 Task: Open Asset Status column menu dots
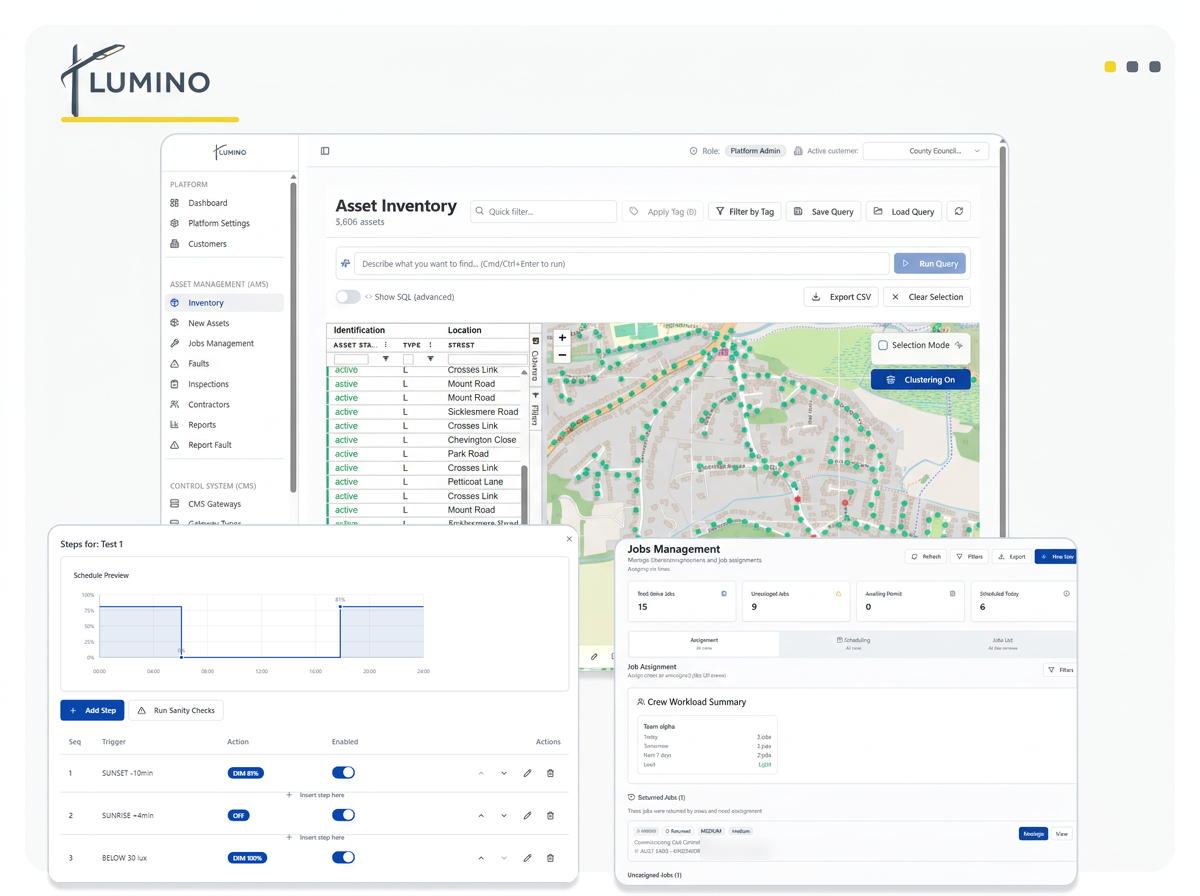point(386,345)
